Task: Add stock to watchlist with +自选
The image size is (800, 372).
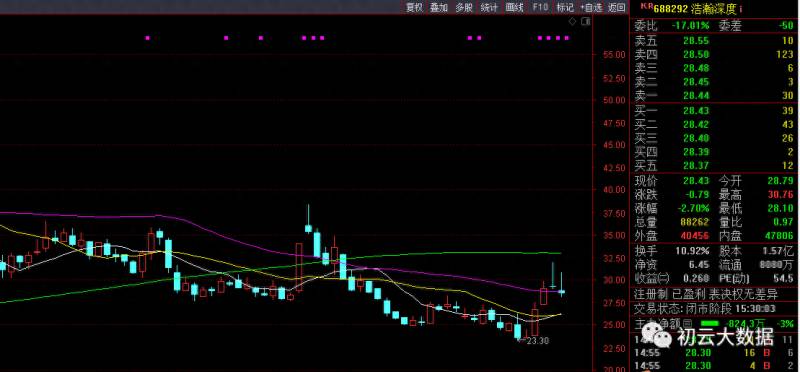Action: click(591, 7)
